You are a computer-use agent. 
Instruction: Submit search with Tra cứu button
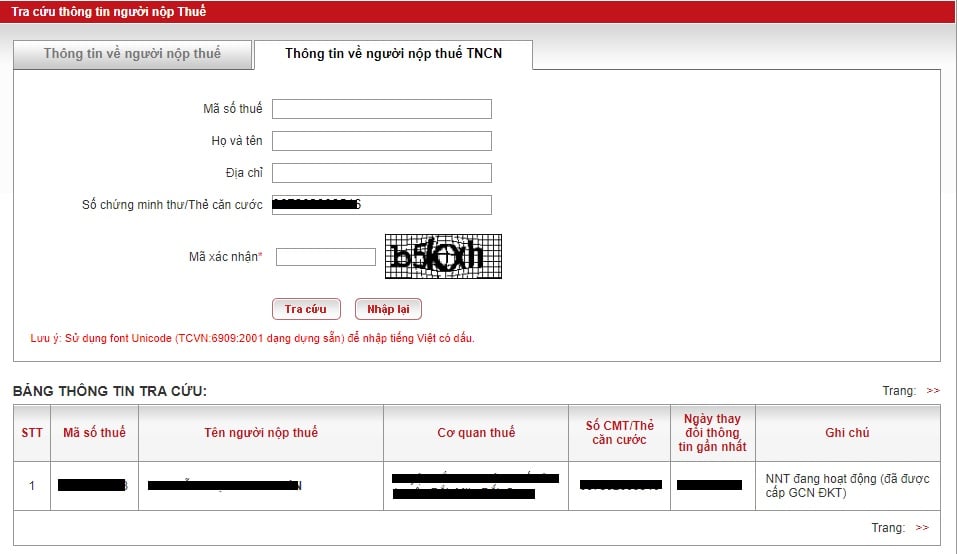pyautogui.click(x=306, y=309)
